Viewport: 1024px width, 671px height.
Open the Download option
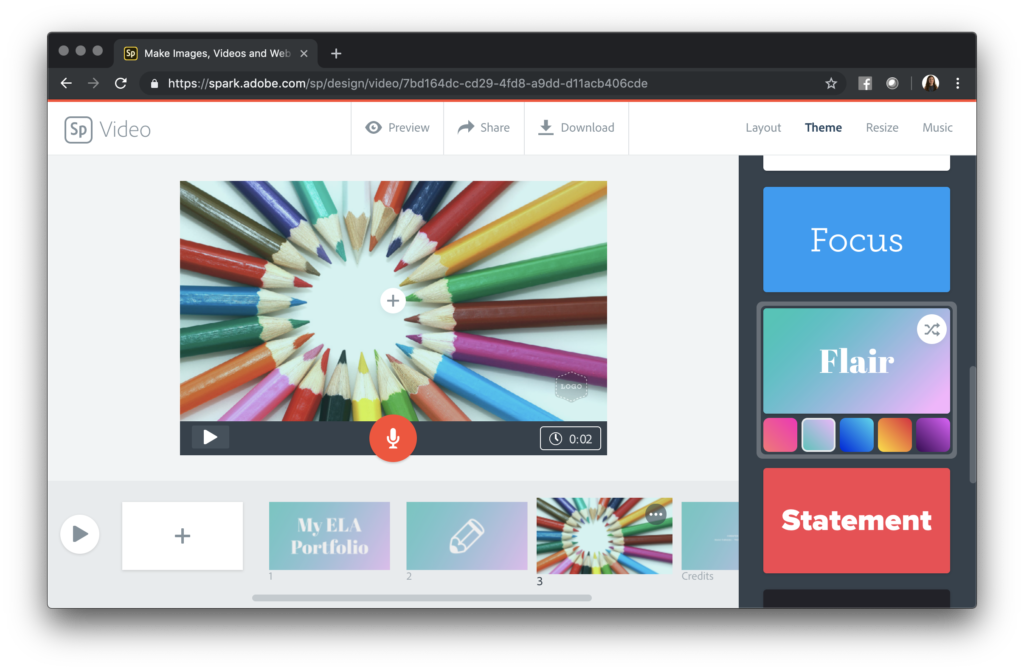545,127
